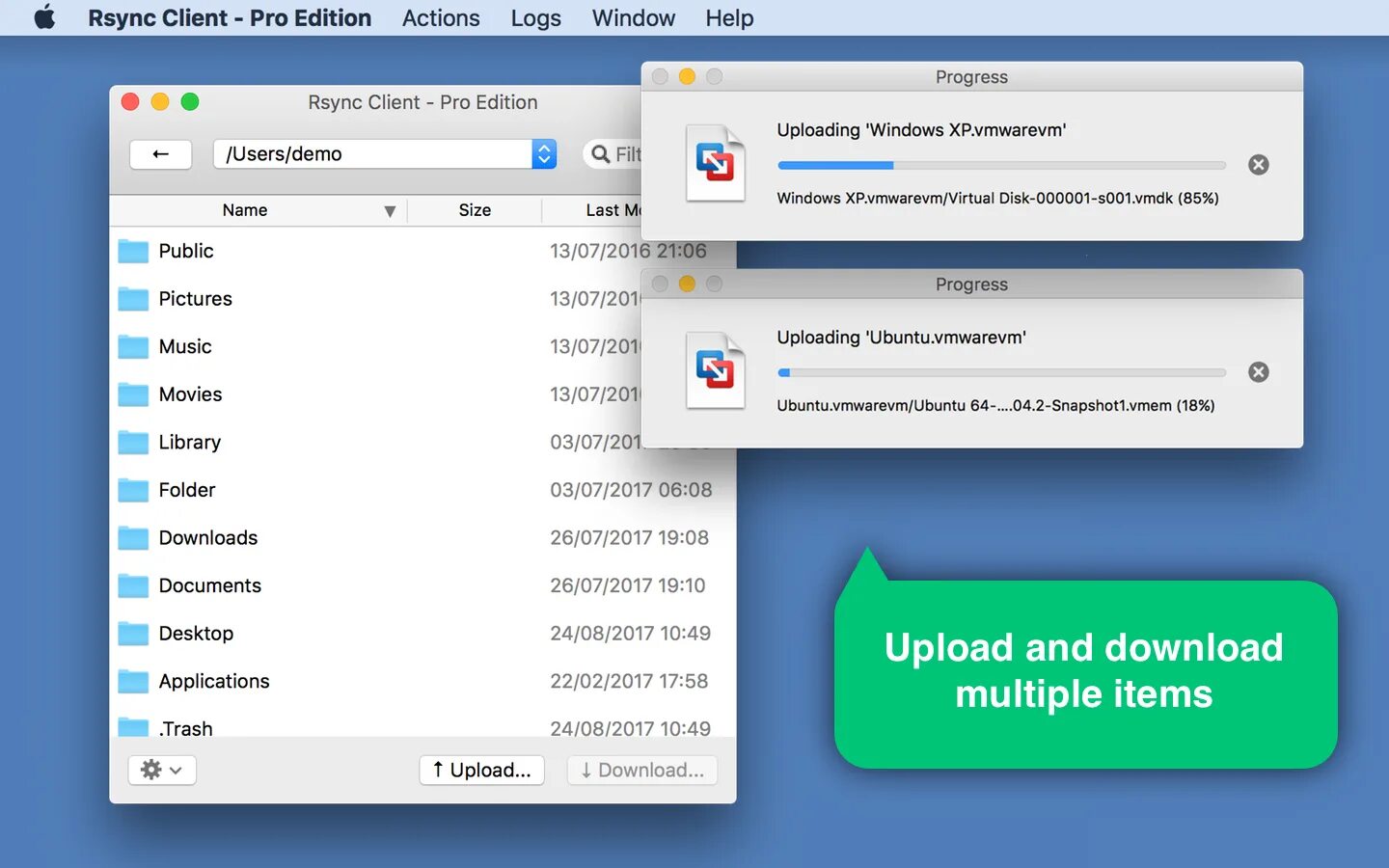Select the Pictures folder icon
This screenshot has height=868, width=1389.
click(133, 299)
